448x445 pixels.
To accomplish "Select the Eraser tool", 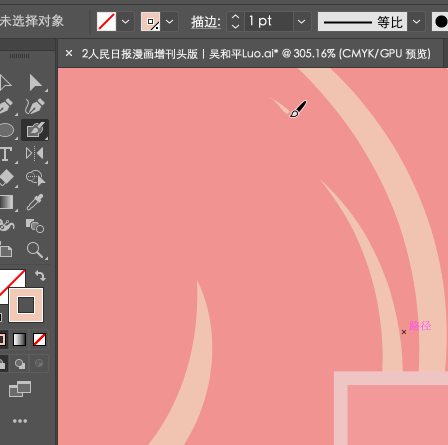I will (7, 178).
